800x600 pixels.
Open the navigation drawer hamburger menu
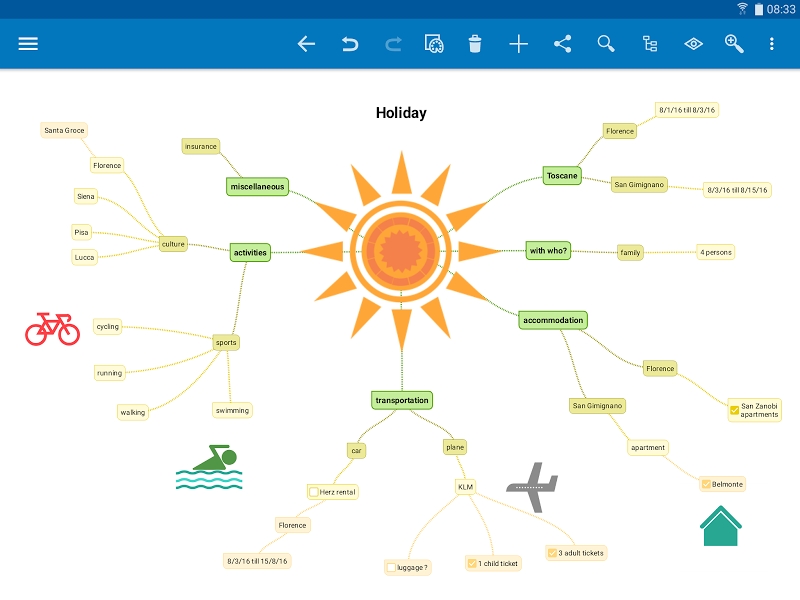pos(27,44)
